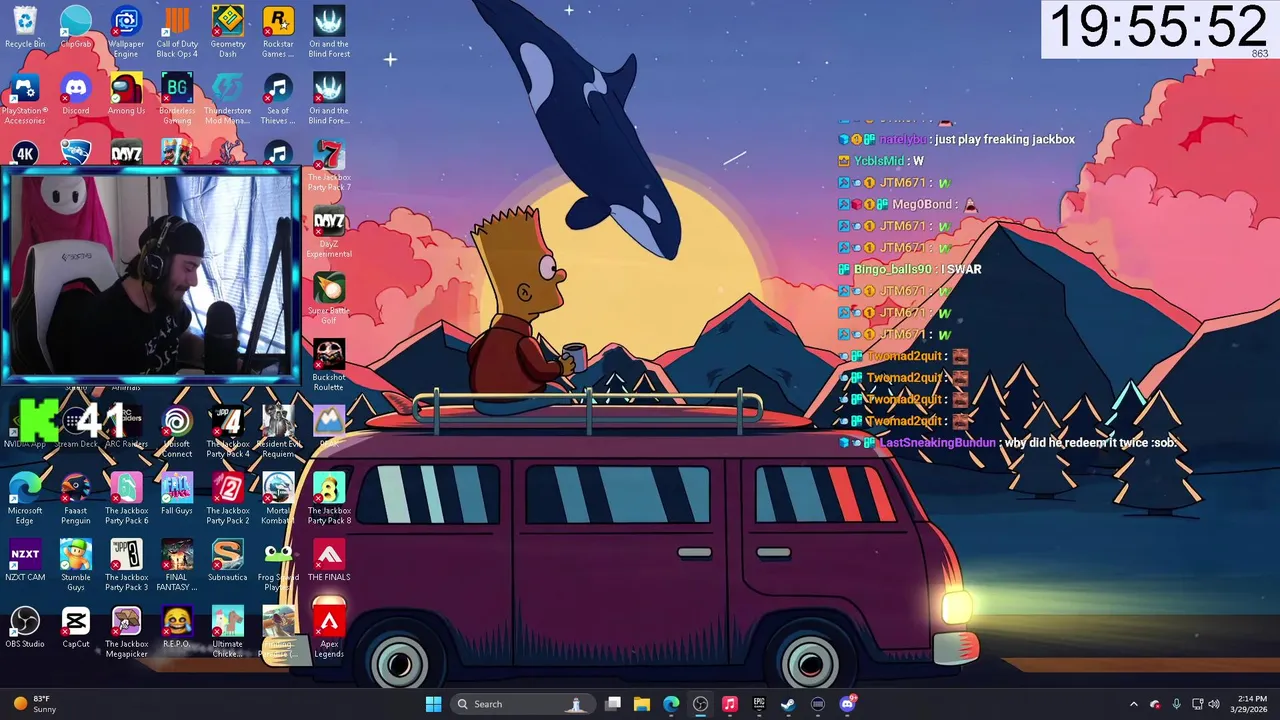The width and height of the screenshot is (1280, 720).
Task: Select the FINAL FANTASY desktop icon
Action: [x=177, y=566]
